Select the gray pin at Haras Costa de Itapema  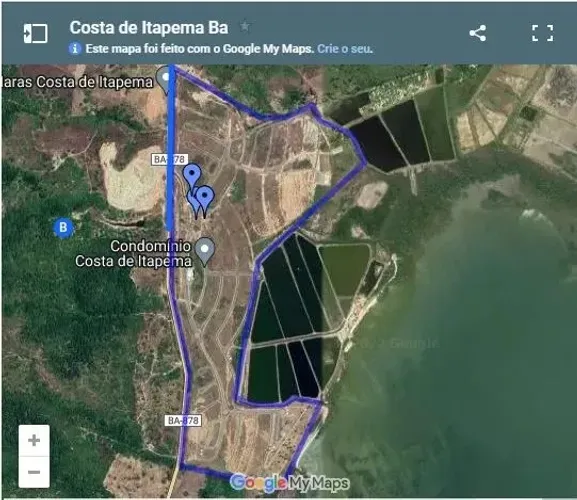[164, 79]
